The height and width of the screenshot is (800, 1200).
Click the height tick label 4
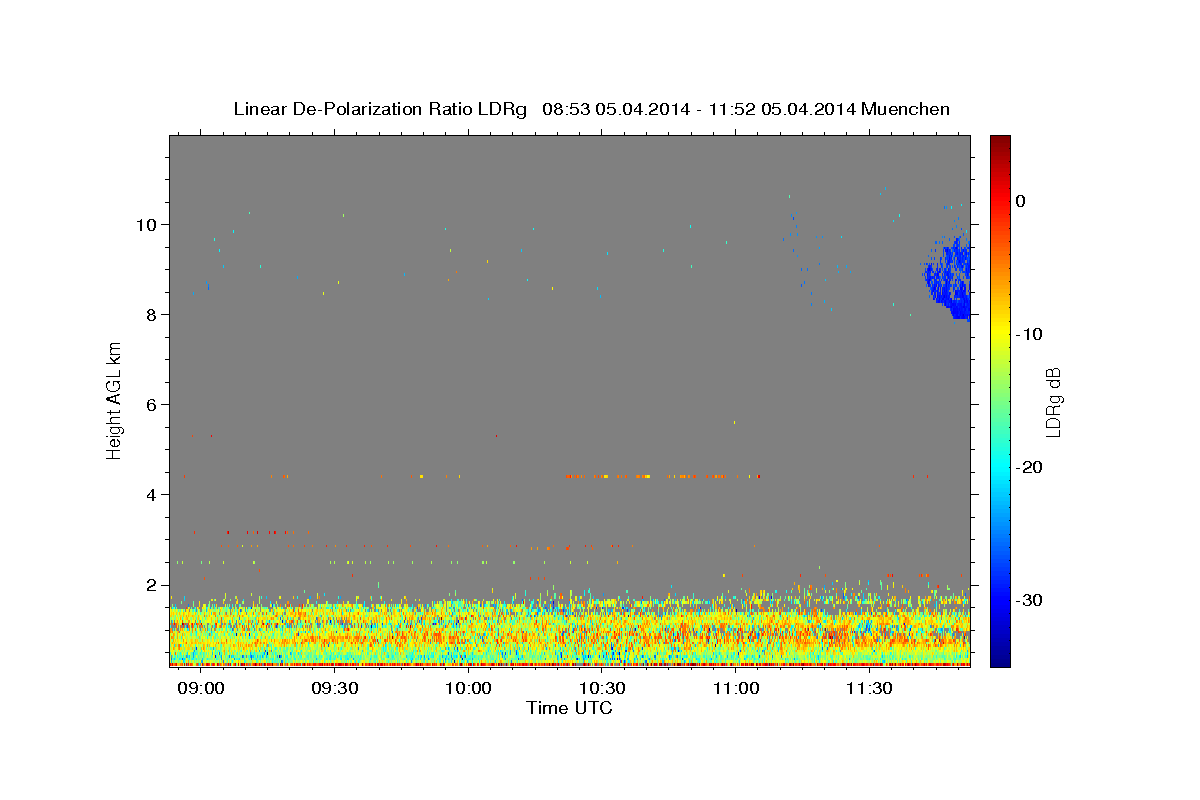153,495
